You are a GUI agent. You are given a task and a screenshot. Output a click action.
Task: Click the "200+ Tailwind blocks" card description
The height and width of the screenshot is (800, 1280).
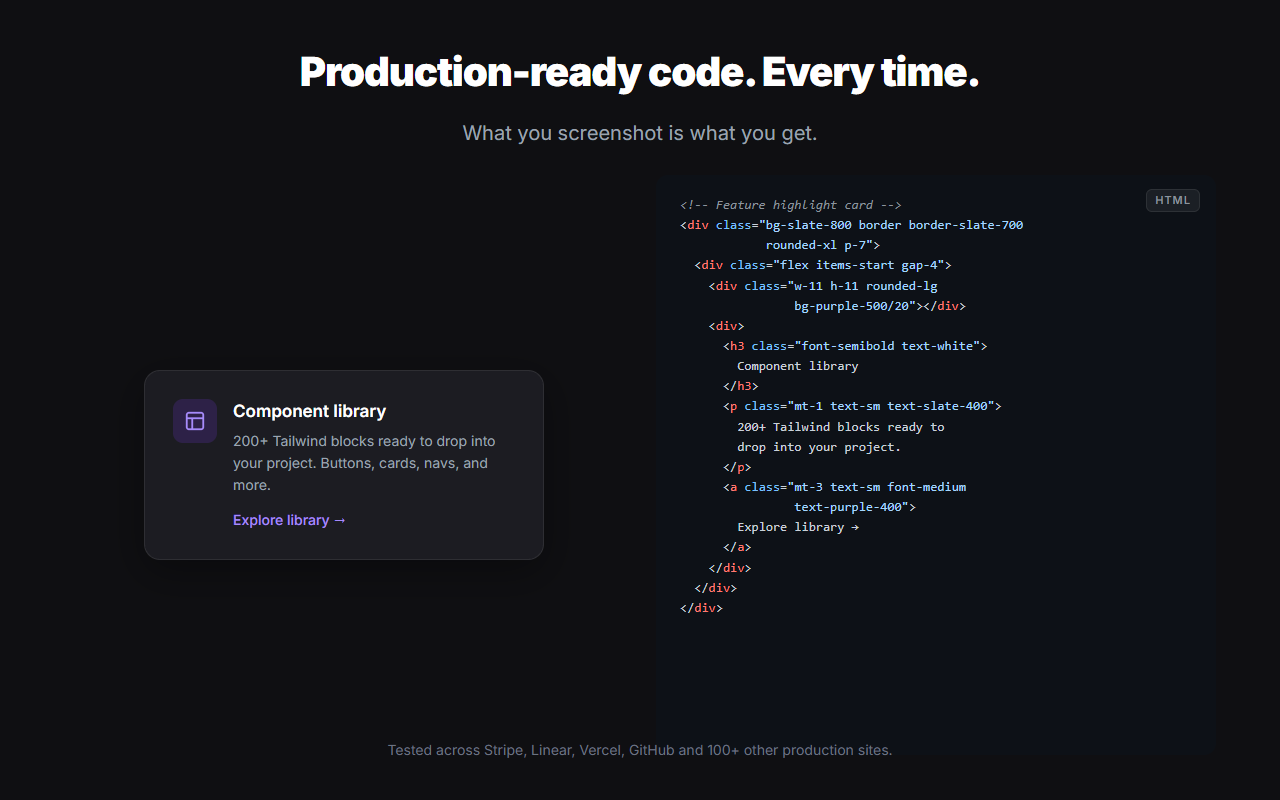tap(366, 463)
